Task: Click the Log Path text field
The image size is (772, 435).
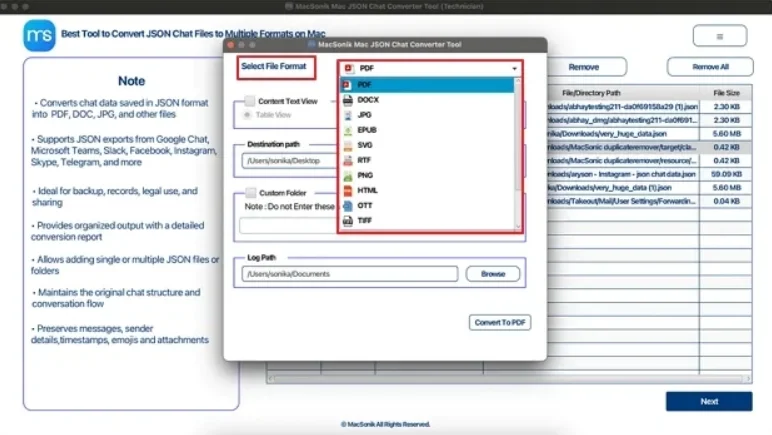Action: pos(350,274)
